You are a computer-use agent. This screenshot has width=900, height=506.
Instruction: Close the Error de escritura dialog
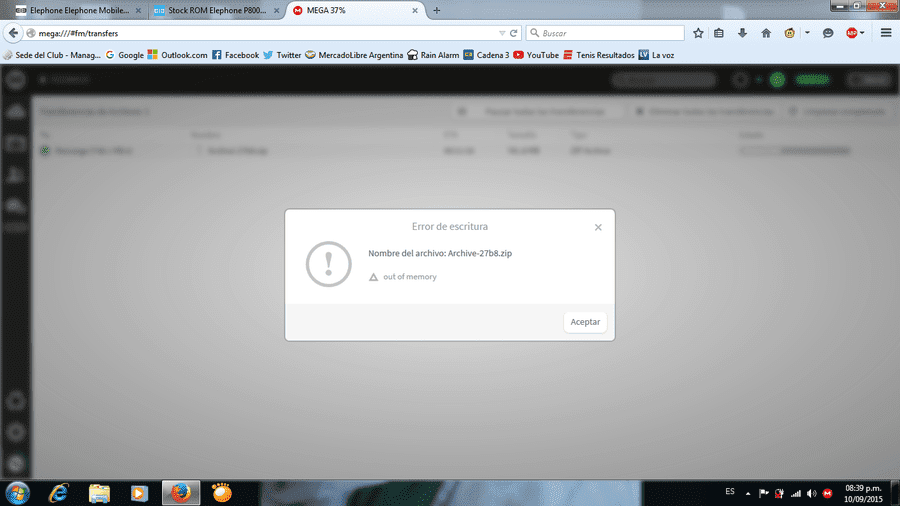point(598,227)
